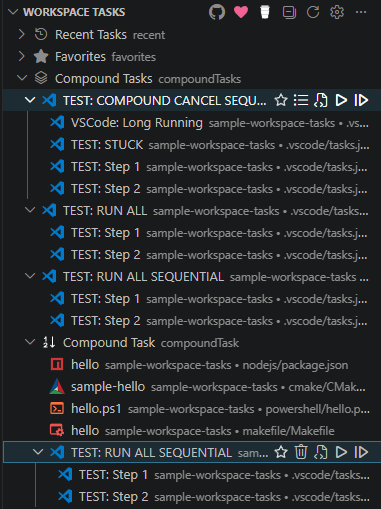381x509 pixels.
Task: Collapse the TEST: RUN ALL chevron
Action: coord(30,210)
